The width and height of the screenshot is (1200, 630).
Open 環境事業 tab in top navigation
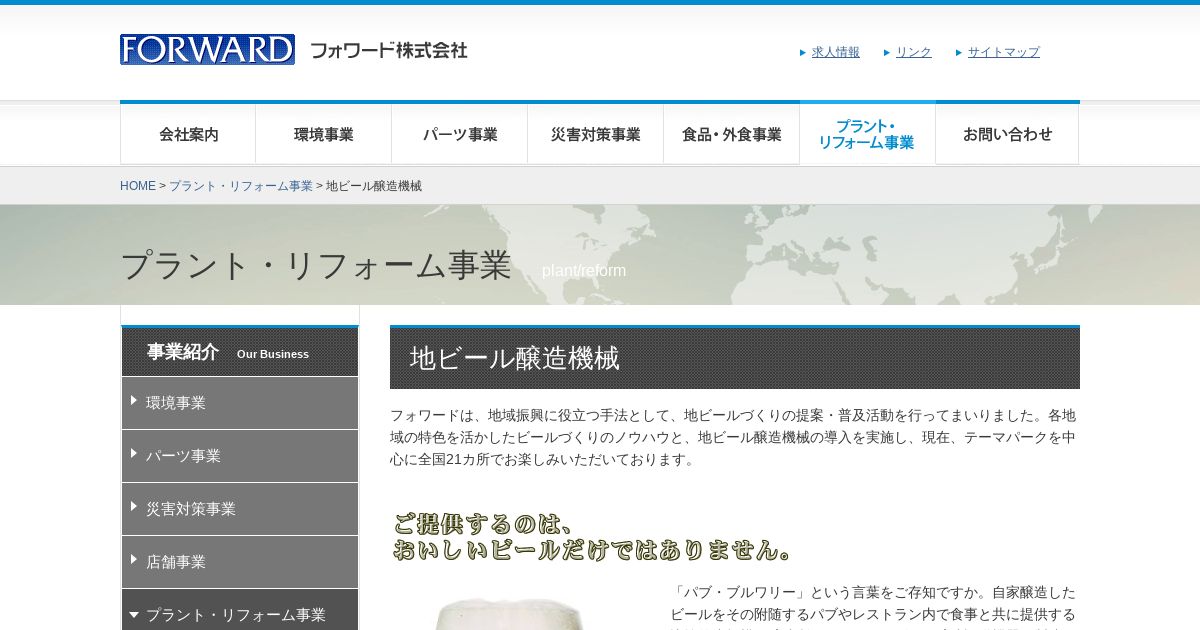[x=324, y=134]
